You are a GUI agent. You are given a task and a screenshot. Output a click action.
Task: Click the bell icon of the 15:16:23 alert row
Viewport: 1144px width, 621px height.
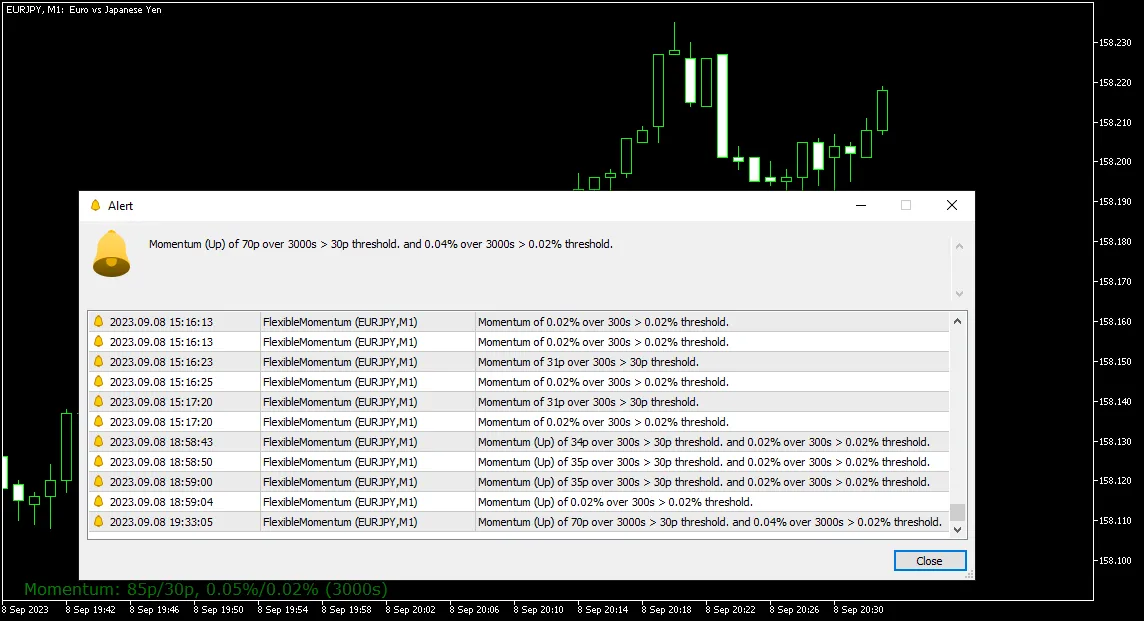pyautogui.click(x=98, y=362)
